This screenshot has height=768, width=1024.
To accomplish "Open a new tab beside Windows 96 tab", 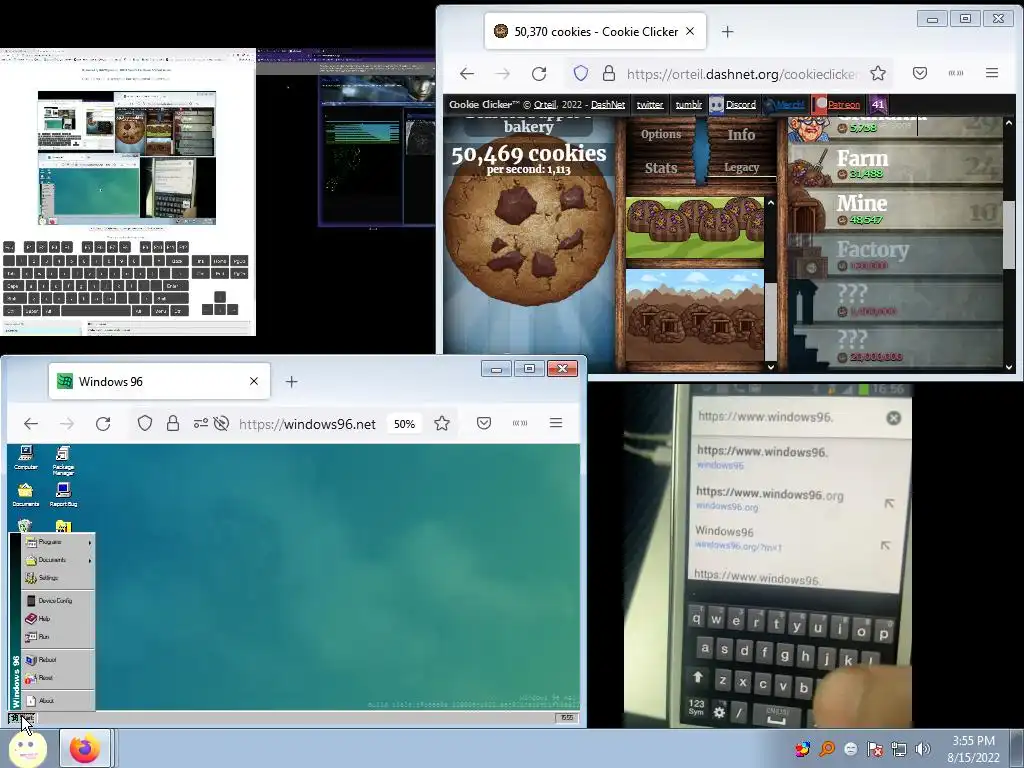I will 291,381.
